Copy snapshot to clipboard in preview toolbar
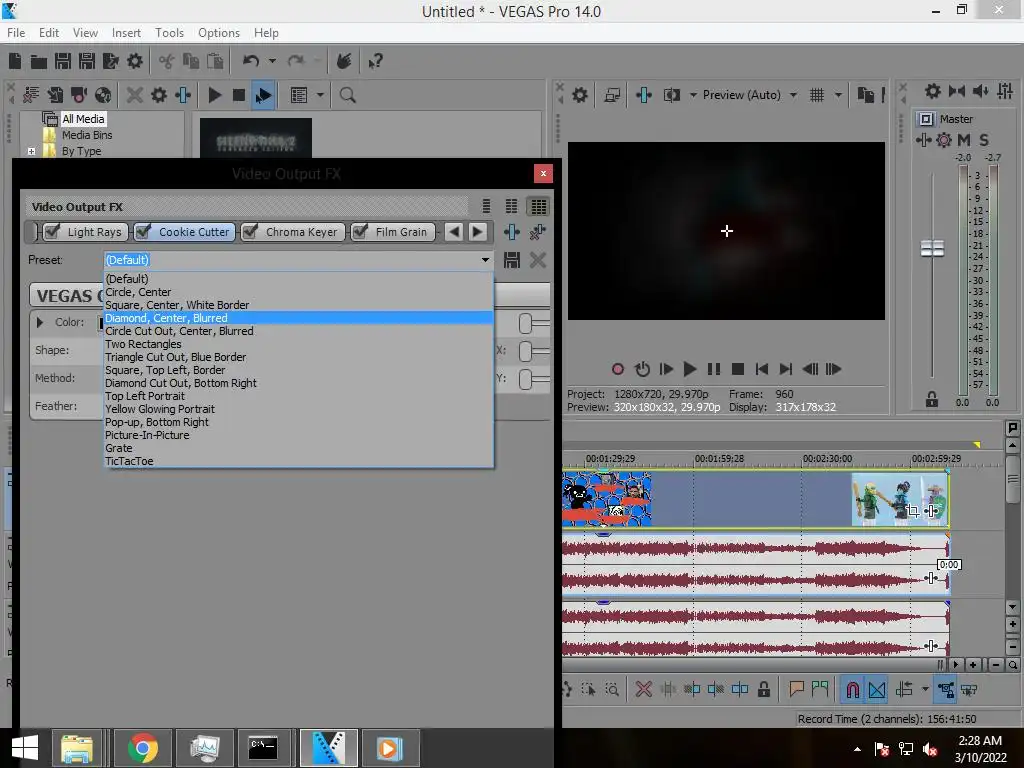This screenshot has width=1024, height=768. (x=865, y=95)
